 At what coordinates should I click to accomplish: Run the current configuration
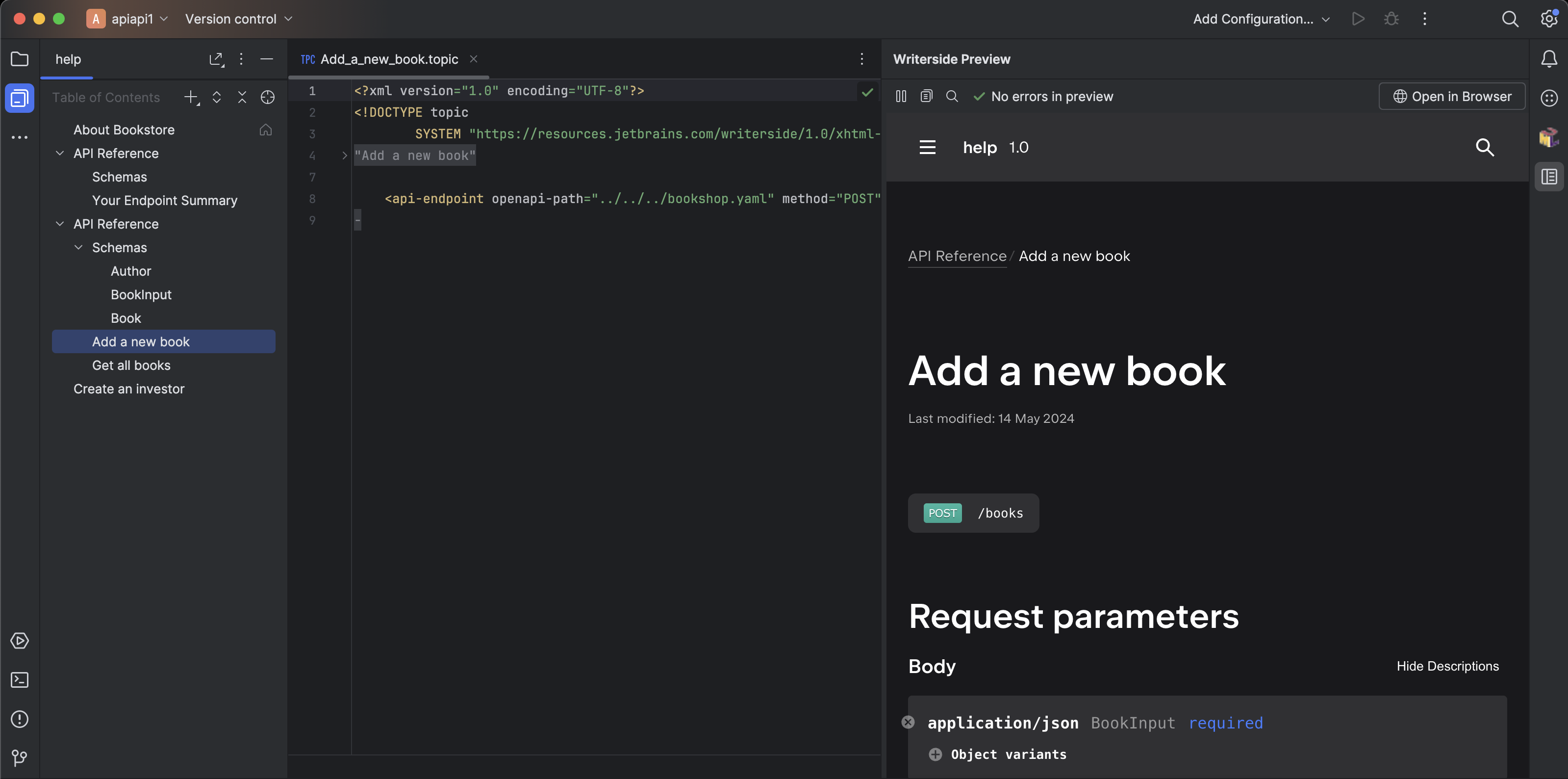tap(1358, 19)
